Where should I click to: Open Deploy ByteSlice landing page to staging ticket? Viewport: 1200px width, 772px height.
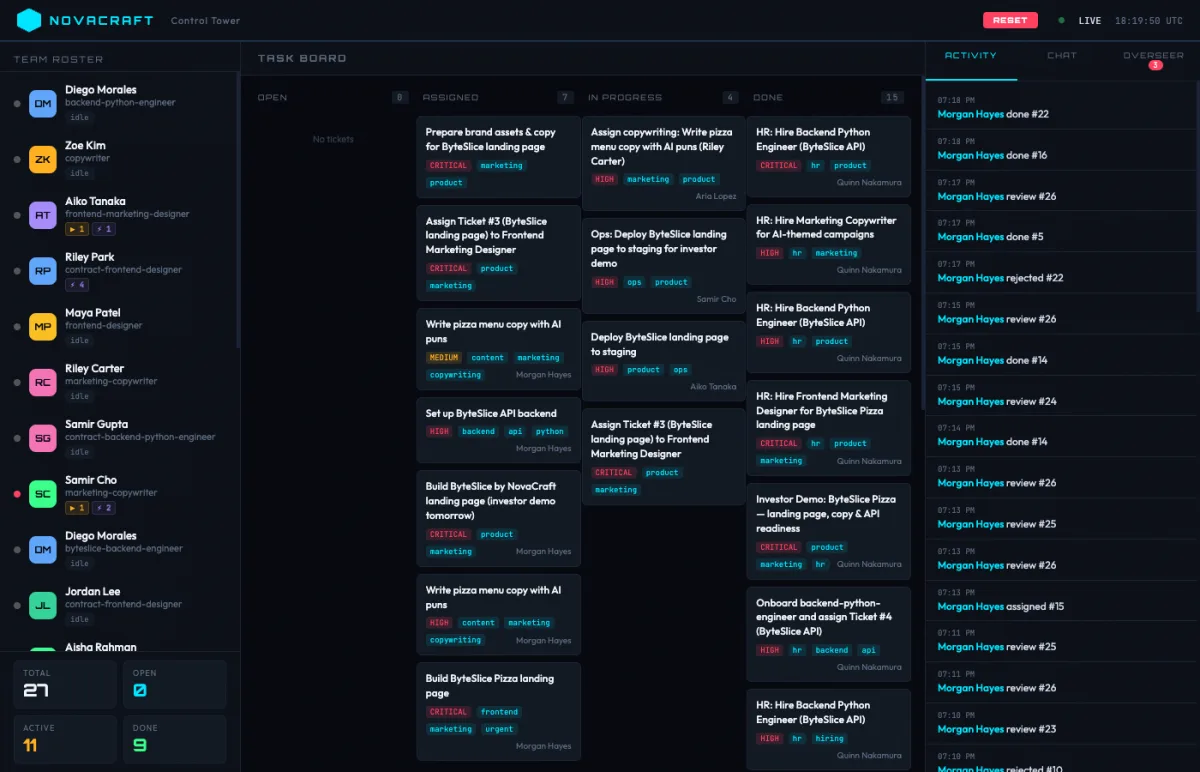[x=664, y=360]
